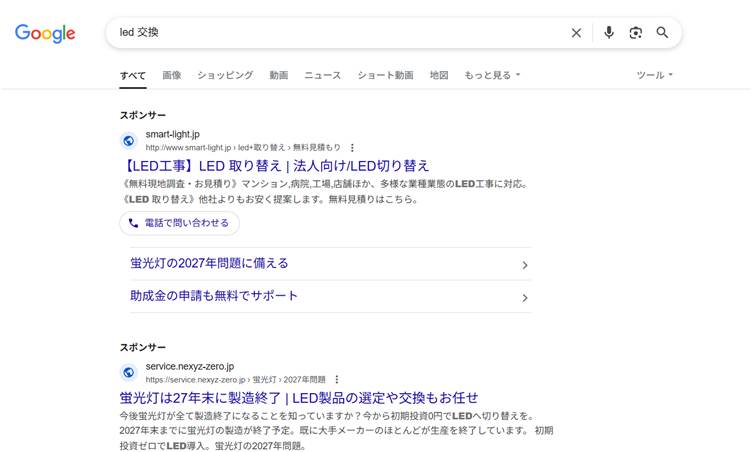Click the magnifying glass search icon
Image resolution: width=752 pixels, height=452 pixels.
tap(662, 33)
